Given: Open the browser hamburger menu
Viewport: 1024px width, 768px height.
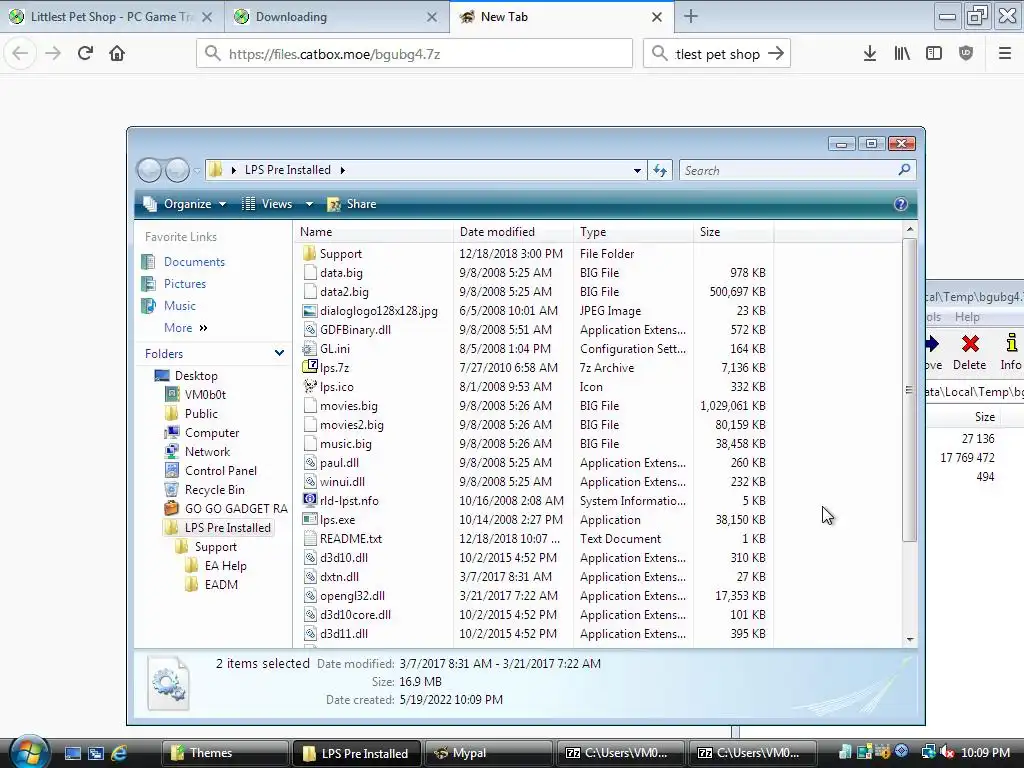Looking at the screenshot, I should tap(1004, 54).
